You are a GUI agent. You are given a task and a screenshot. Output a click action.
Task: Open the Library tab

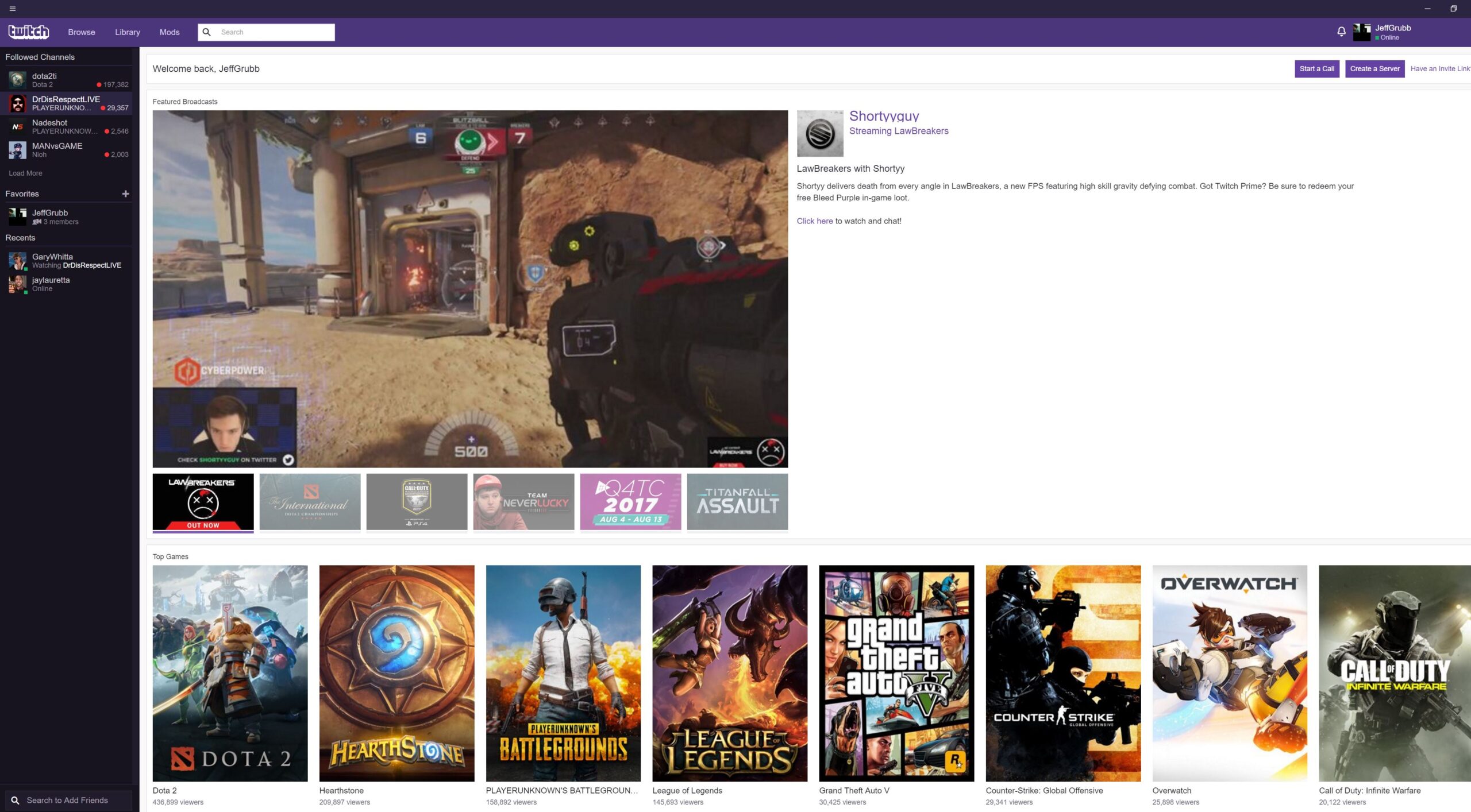point(128,32)
